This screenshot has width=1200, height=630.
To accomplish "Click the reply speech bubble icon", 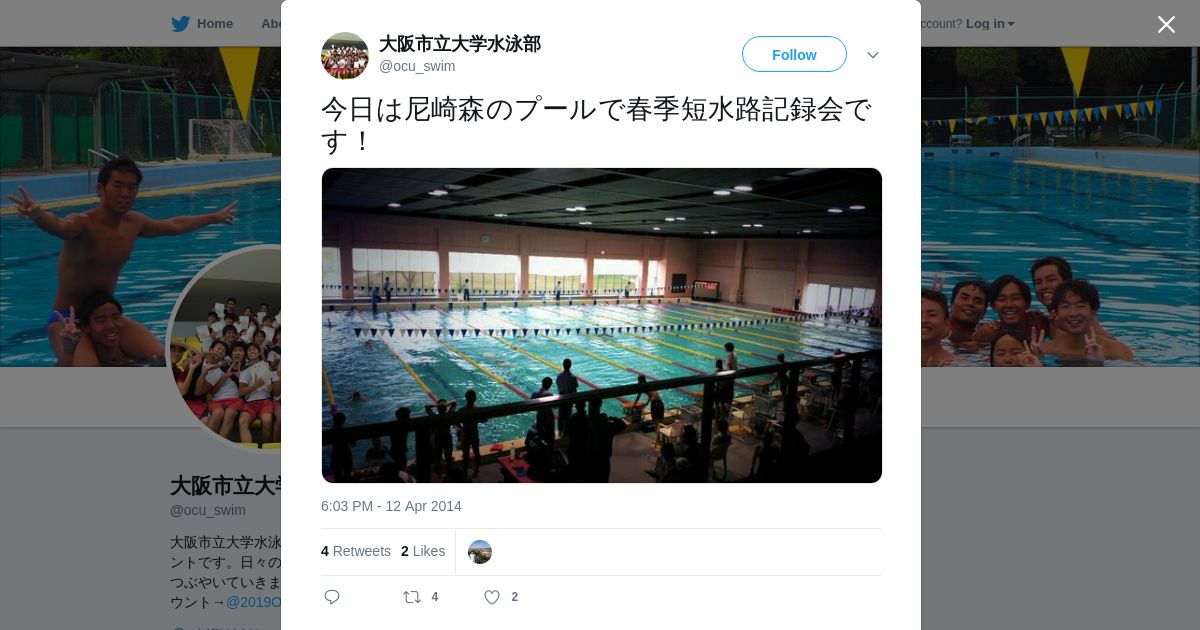I will coord(332,597).
